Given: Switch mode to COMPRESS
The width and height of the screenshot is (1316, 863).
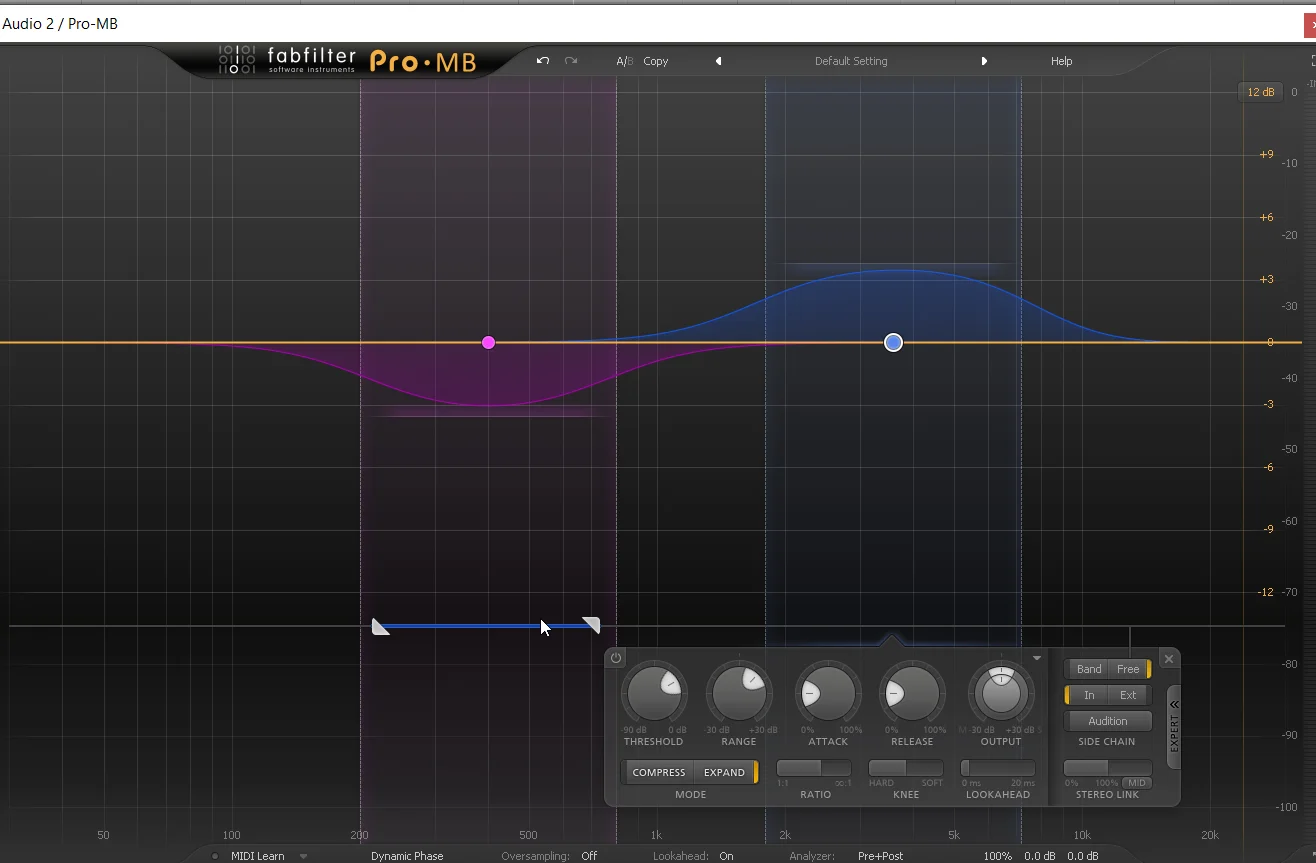Looking at the screenshot, I should (659, 772).
